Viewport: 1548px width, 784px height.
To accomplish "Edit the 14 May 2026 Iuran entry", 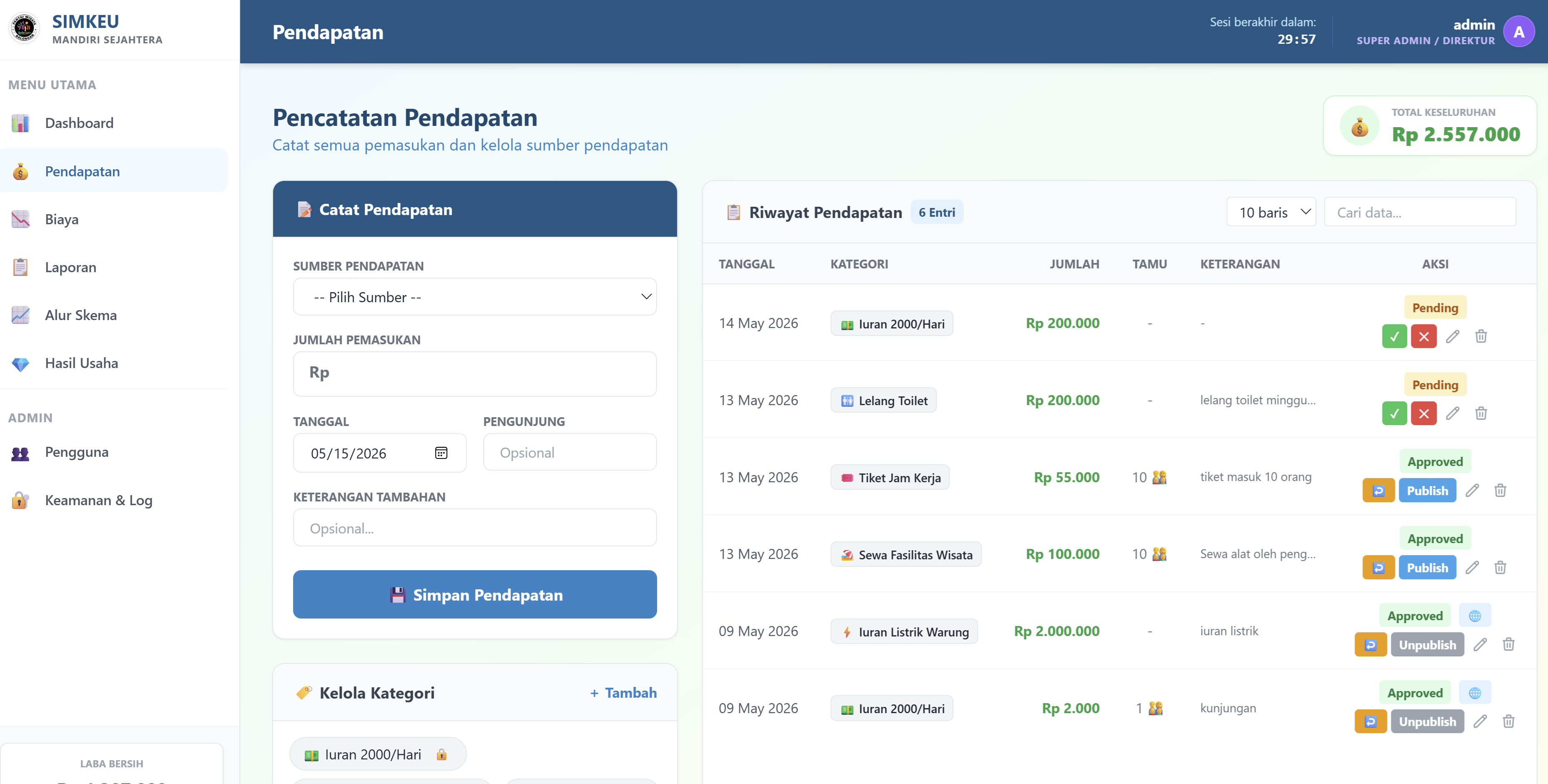I will click(1453, 336).
